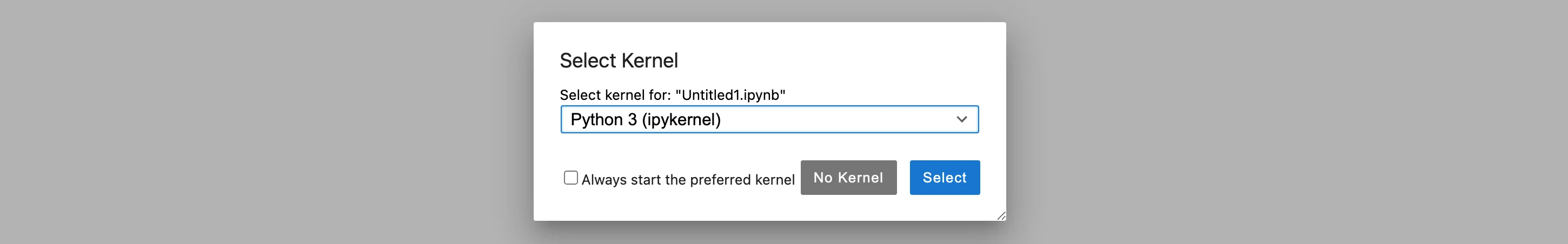1568x244 pixels.
Task: Click the dropdown chevron arrow
Action: (x=961, y=120)
